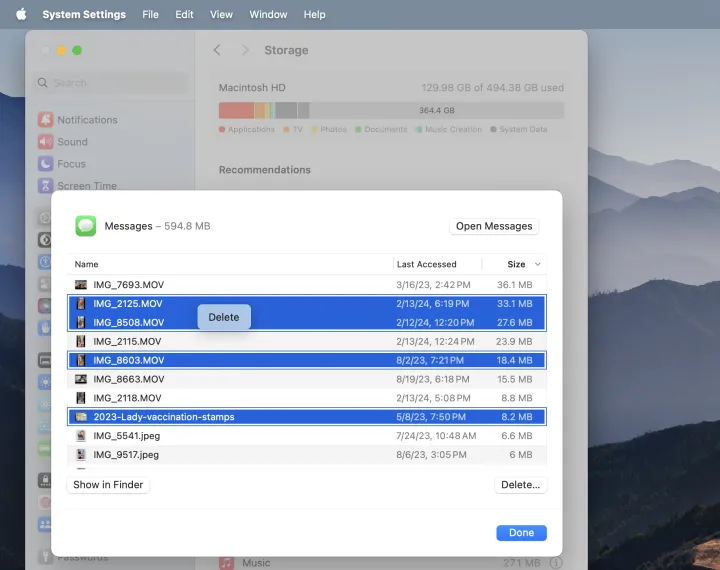Click the back chevron beside Storage
Viewport: 720px width, 570px height.
(217, 50)
